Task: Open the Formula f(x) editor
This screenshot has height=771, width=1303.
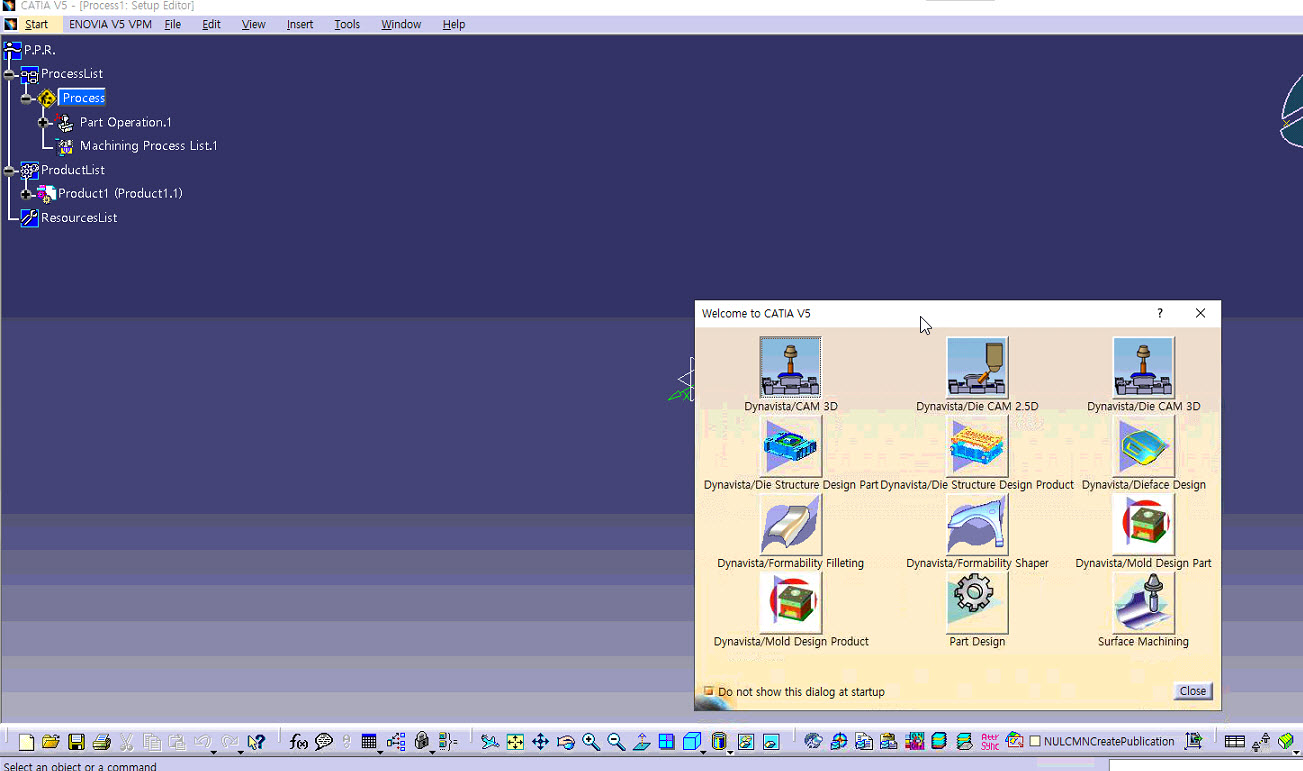Action: (298, 742)
